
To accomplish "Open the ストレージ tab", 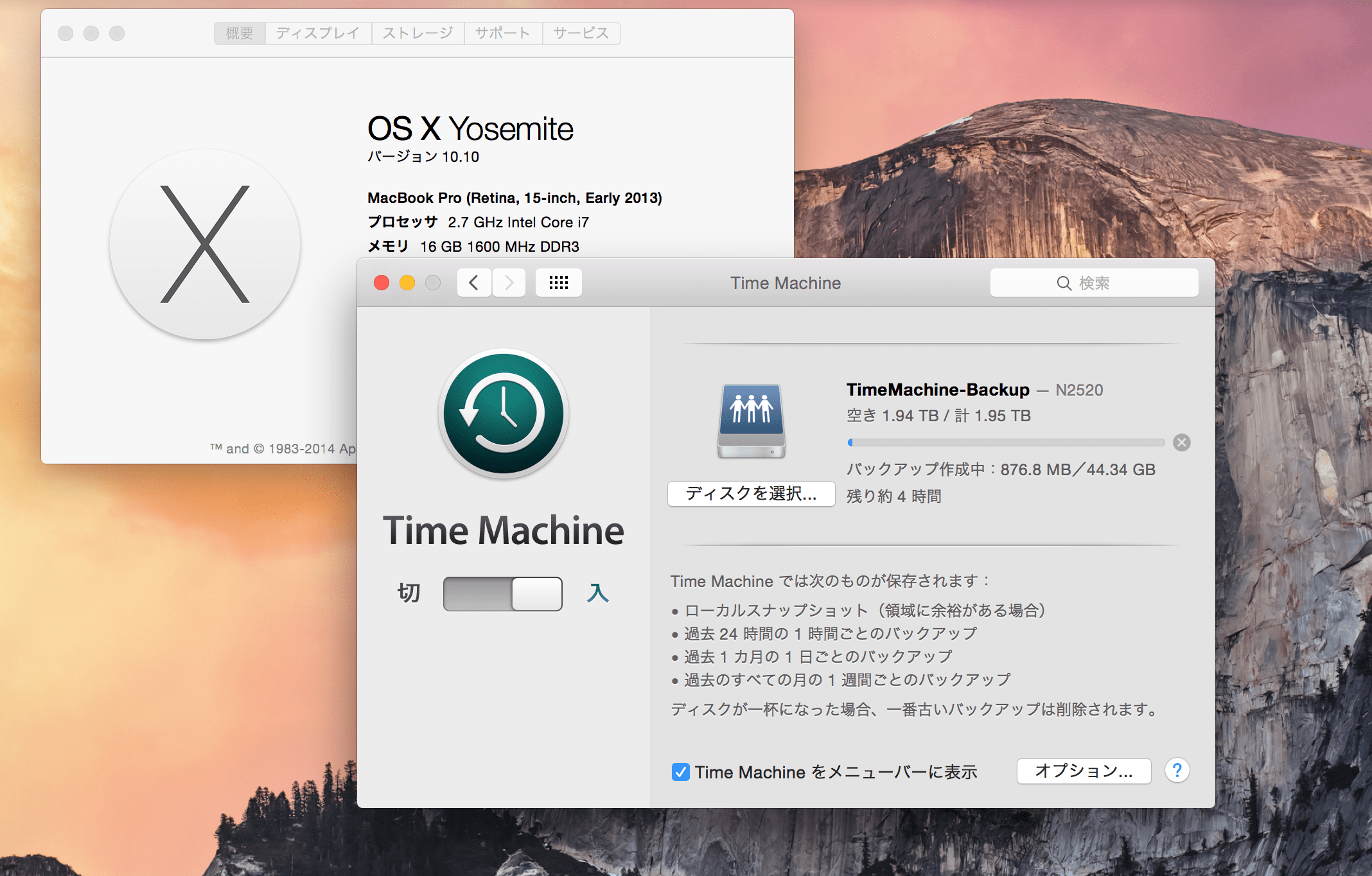I will tap(418, 33).
